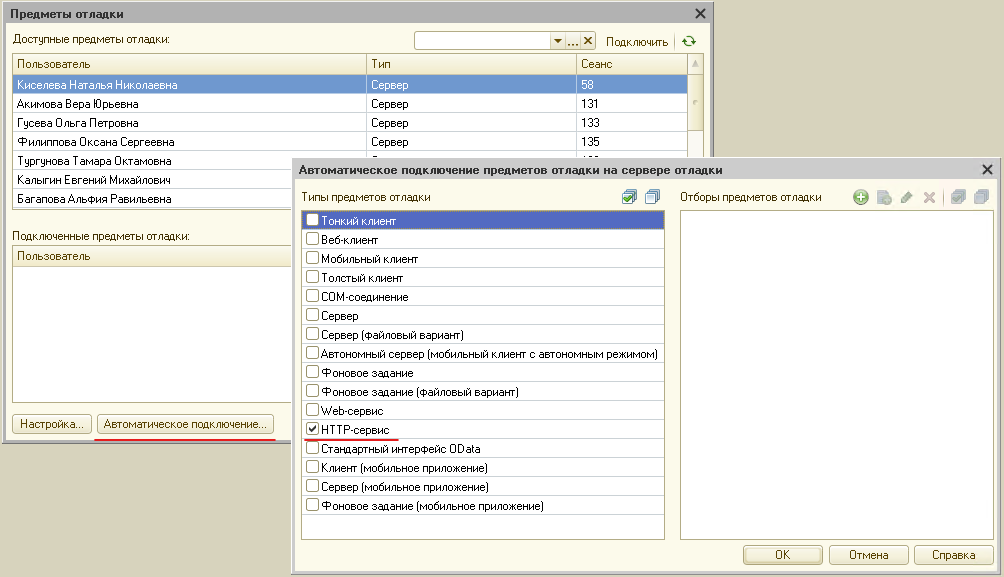The width and height of the screenshot is (1004, 577).
Task: Confirm with the OK button
Action: click(x=782, y=555)
